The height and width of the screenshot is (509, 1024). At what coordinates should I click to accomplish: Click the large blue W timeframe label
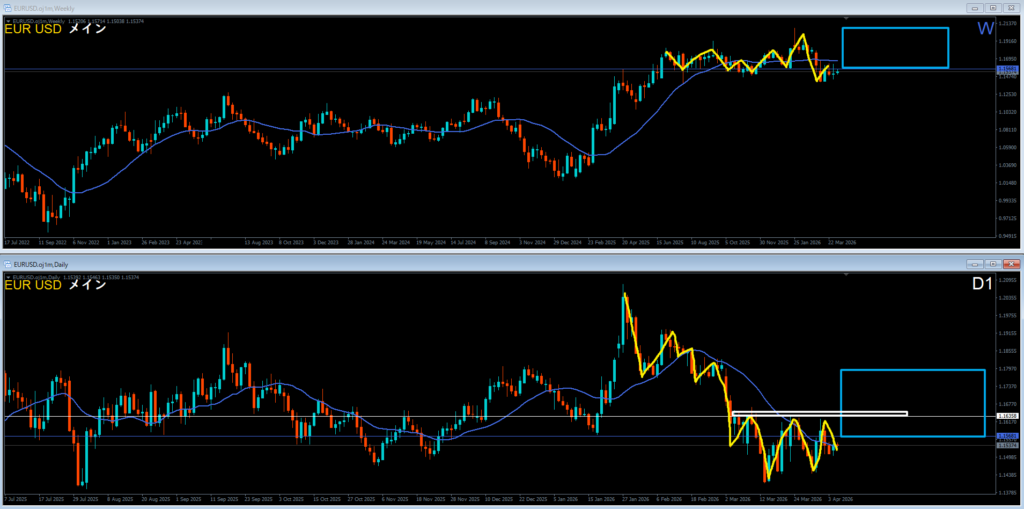[985, 28]
